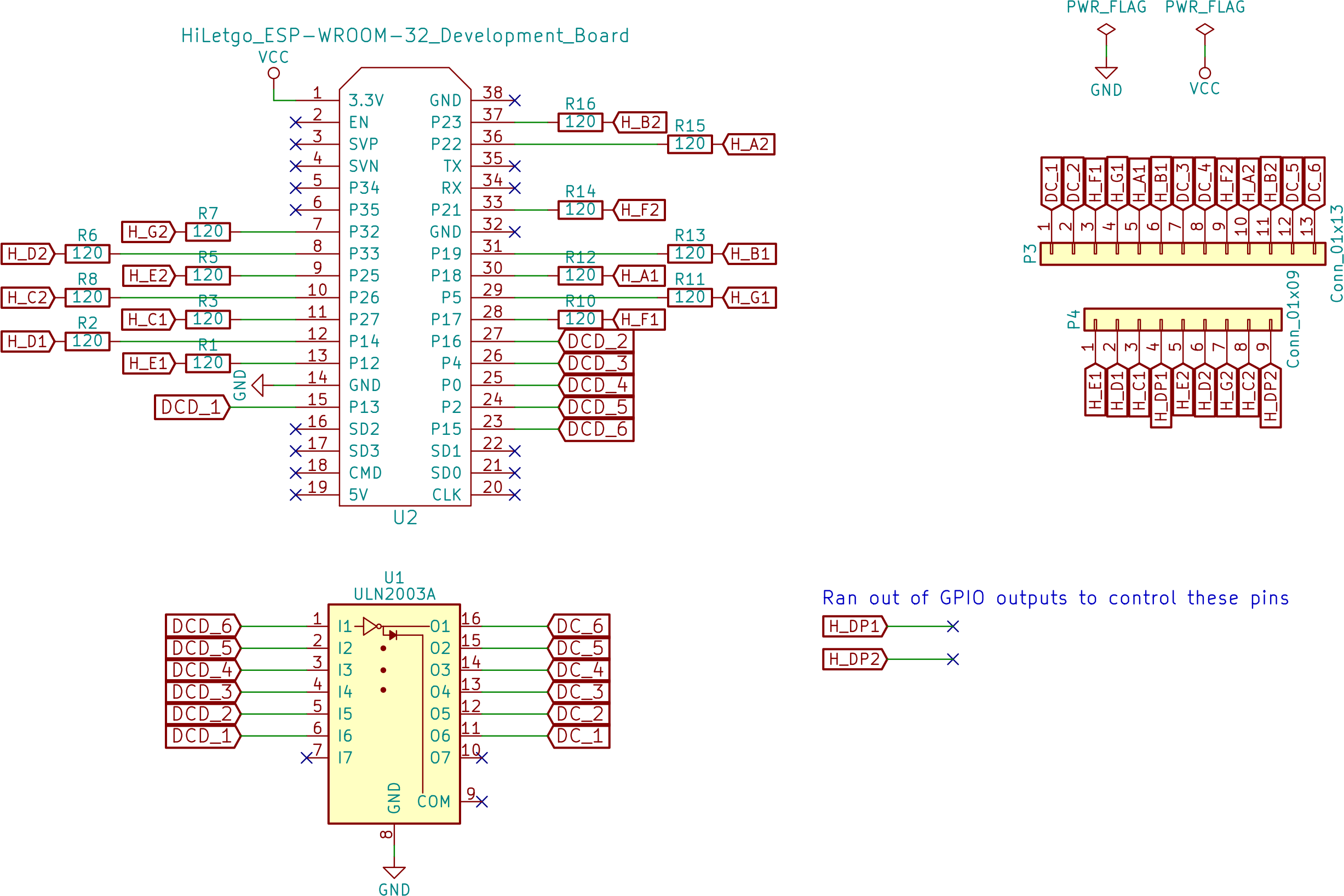Click the VCC power symbol above pin 1
The height and width of the screenshot is (896, 1344).
click(274, 73)
